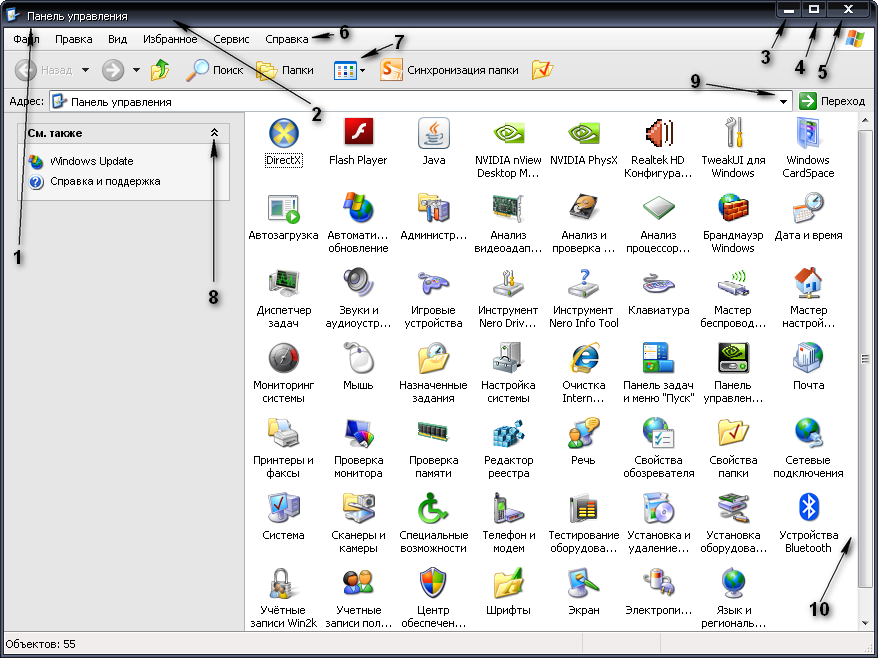Open the Речь icon
The image size is (878, 658).
(583, 433)
